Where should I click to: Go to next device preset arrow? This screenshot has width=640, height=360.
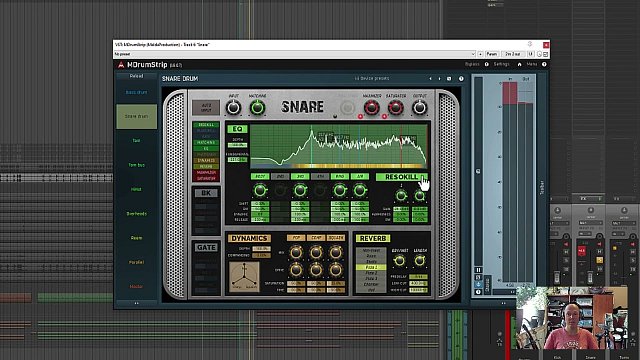click(x=440, y=79)
